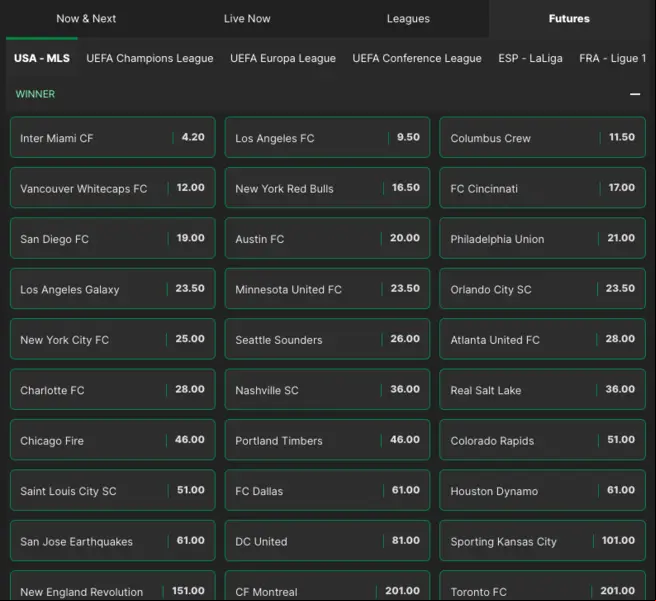The height and width of the screenshot is (601, 656).
Task: Bet on Seattle Sounders at 26.00
Action: (327, 339)
